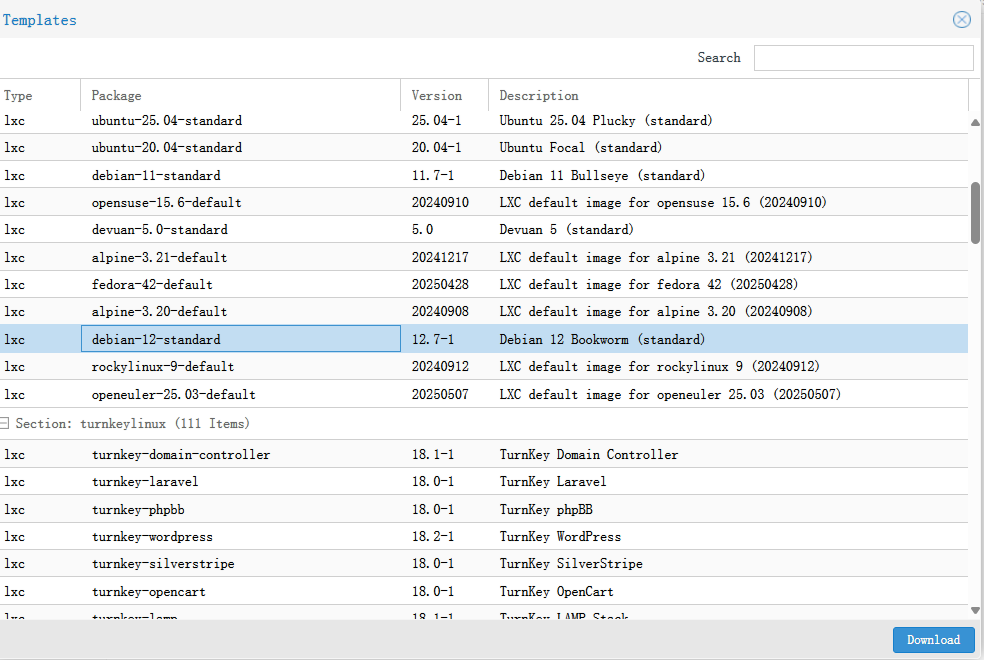
Task: Select the turnkey-opencart template
Action: (x=148, y=592)
